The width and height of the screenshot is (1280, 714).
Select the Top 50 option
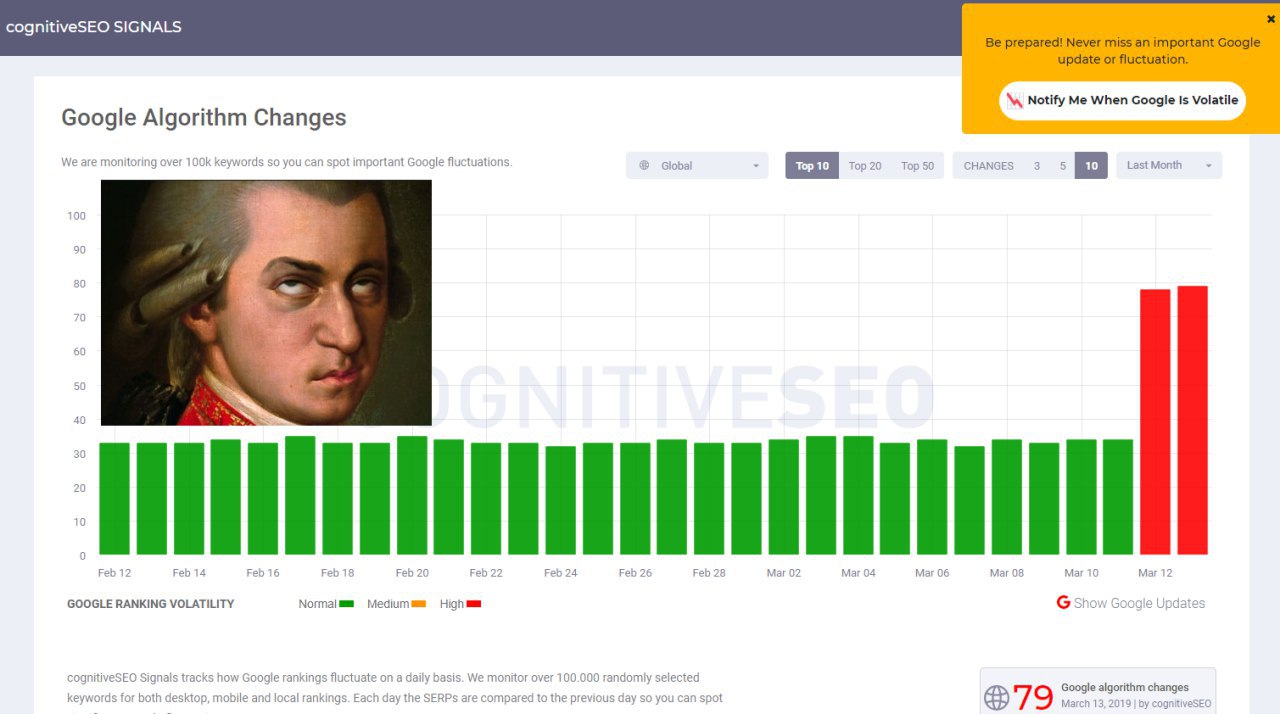point(917,166)
